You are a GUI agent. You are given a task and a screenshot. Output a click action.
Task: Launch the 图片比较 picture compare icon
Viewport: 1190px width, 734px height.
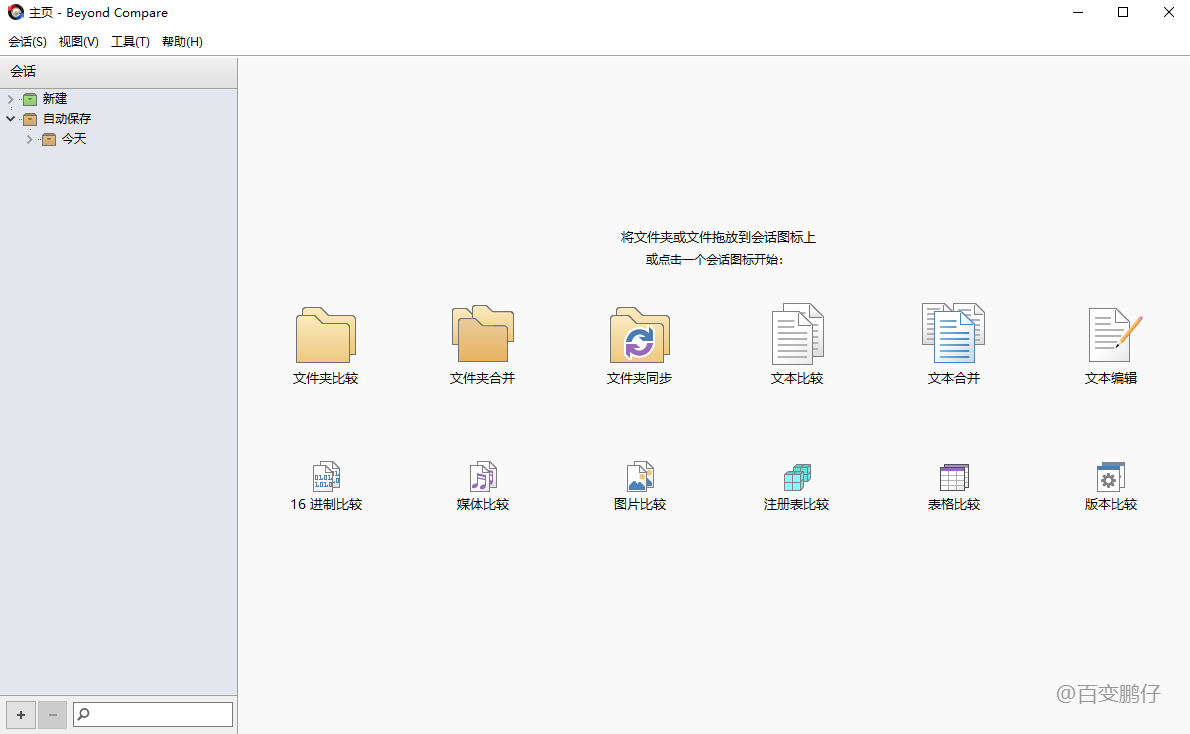[x=640, y=477]
